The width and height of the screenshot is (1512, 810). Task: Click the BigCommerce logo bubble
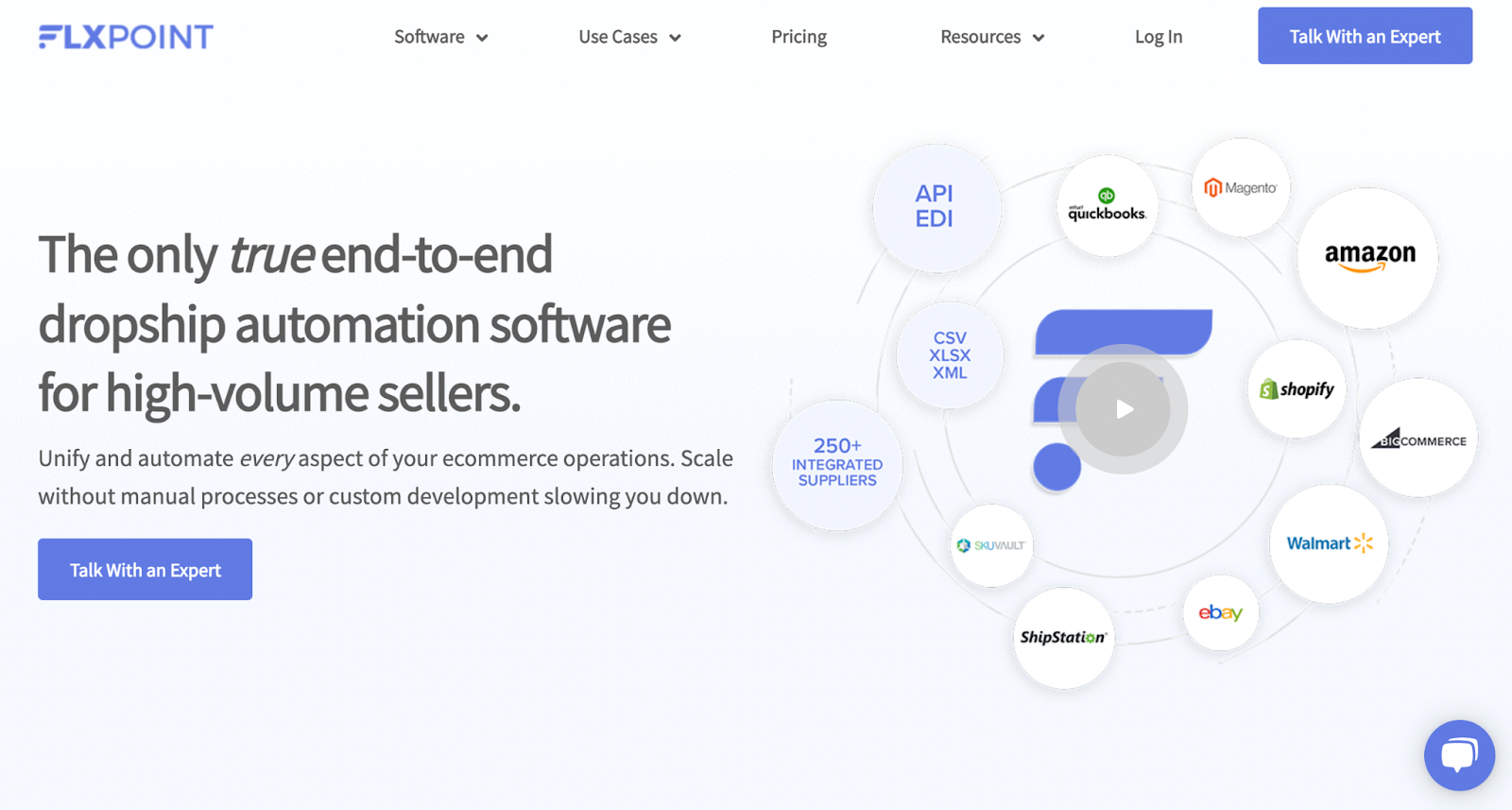point(1417,439)
